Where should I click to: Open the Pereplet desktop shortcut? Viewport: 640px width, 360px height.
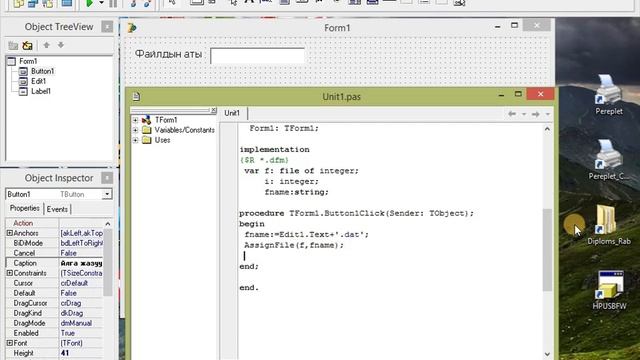click(609, 94)
